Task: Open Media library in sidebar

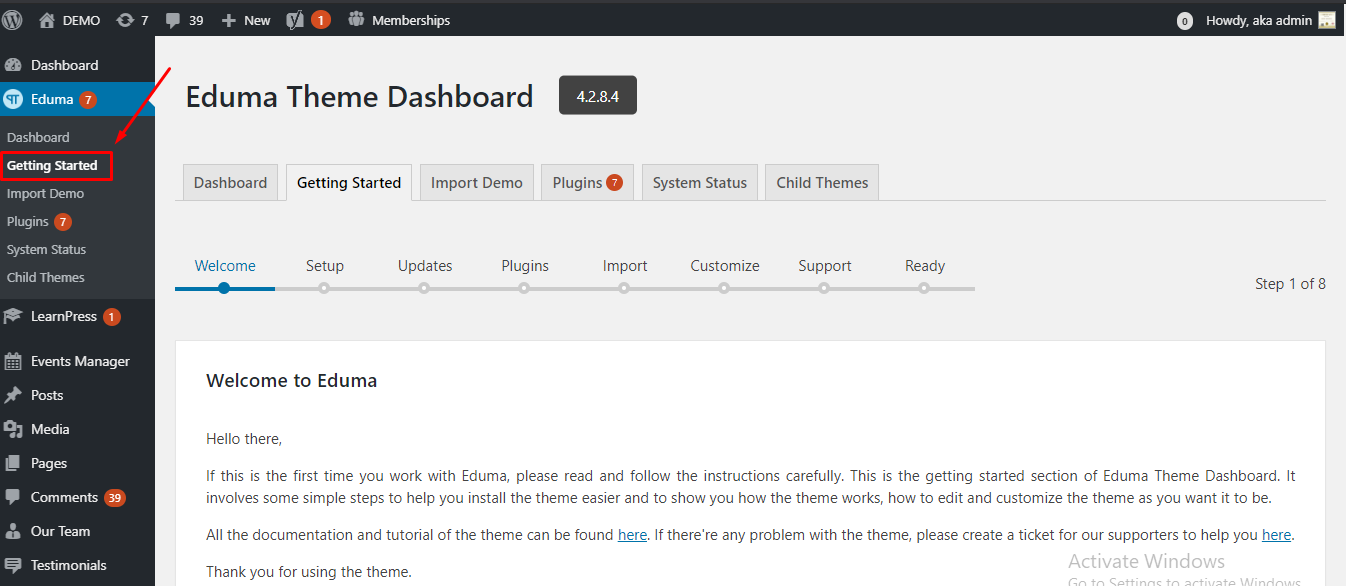Action: click(50, 429)
